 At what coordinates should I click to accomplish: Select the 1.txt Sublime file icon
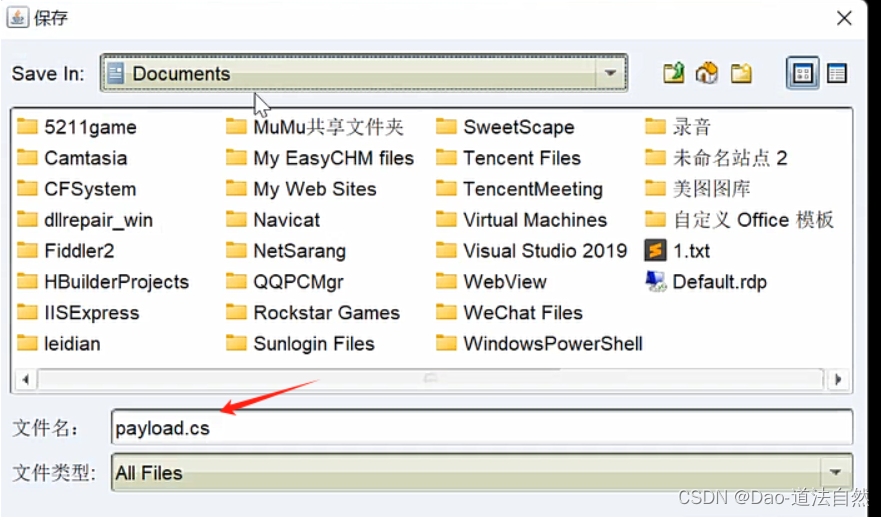[x=655, y=250]
